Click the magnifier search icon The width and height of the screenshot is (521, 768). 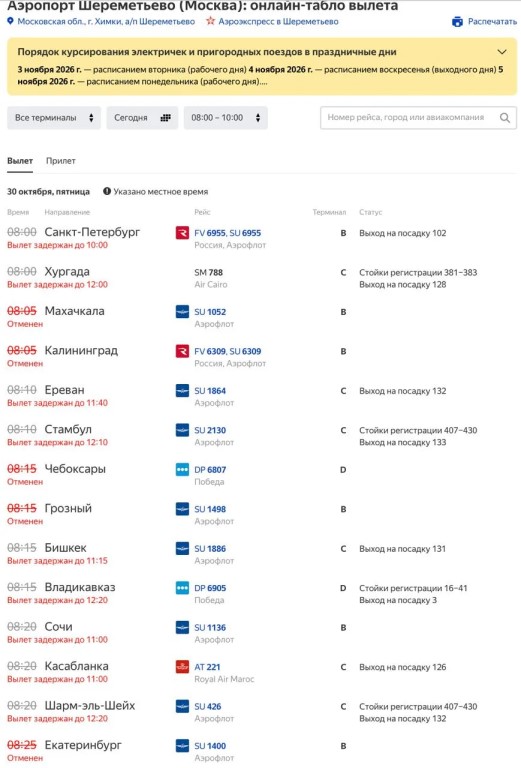[505, 118]
